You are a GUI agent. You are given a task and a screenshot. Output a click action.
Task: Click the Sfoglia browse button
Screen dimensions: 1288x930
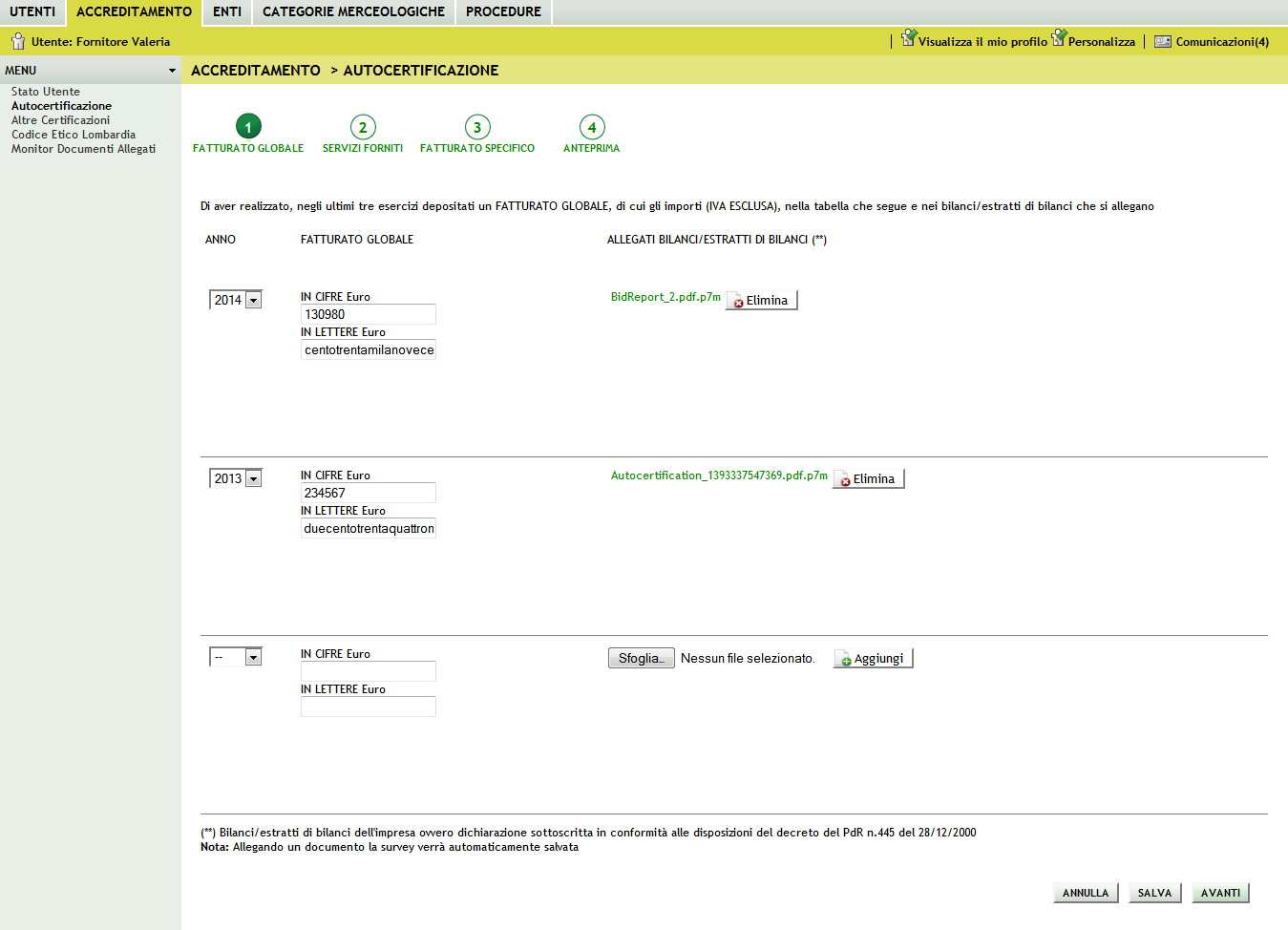642,658
